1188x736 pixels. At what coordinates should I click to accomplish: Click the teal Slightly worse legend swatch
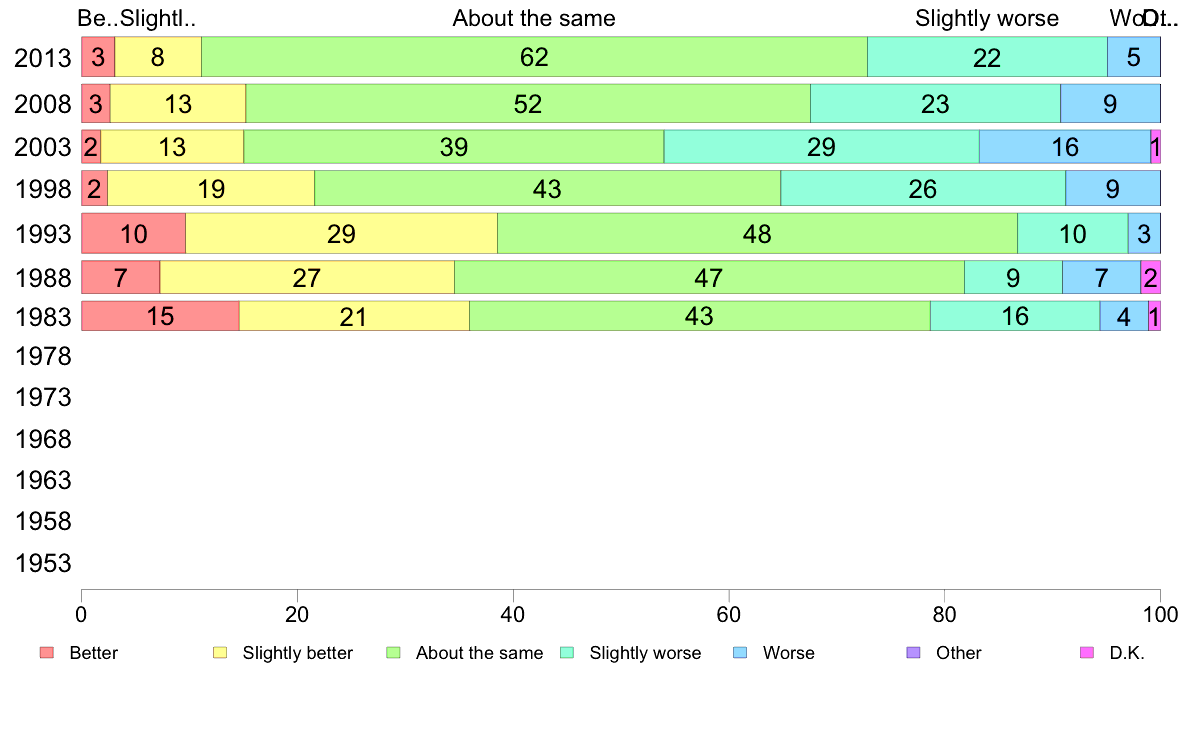point(567,653)
